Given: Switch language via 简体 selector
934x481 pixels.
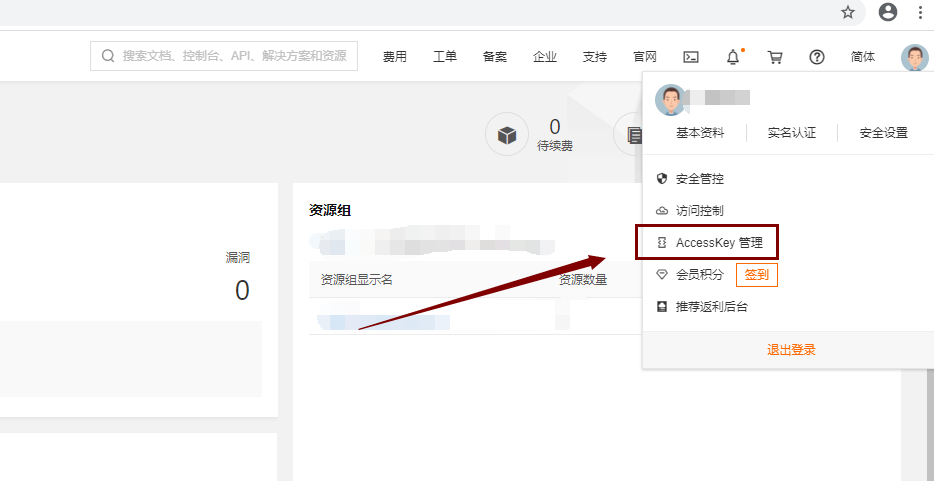Looking at the screenshot, I should tap(863, 57).
